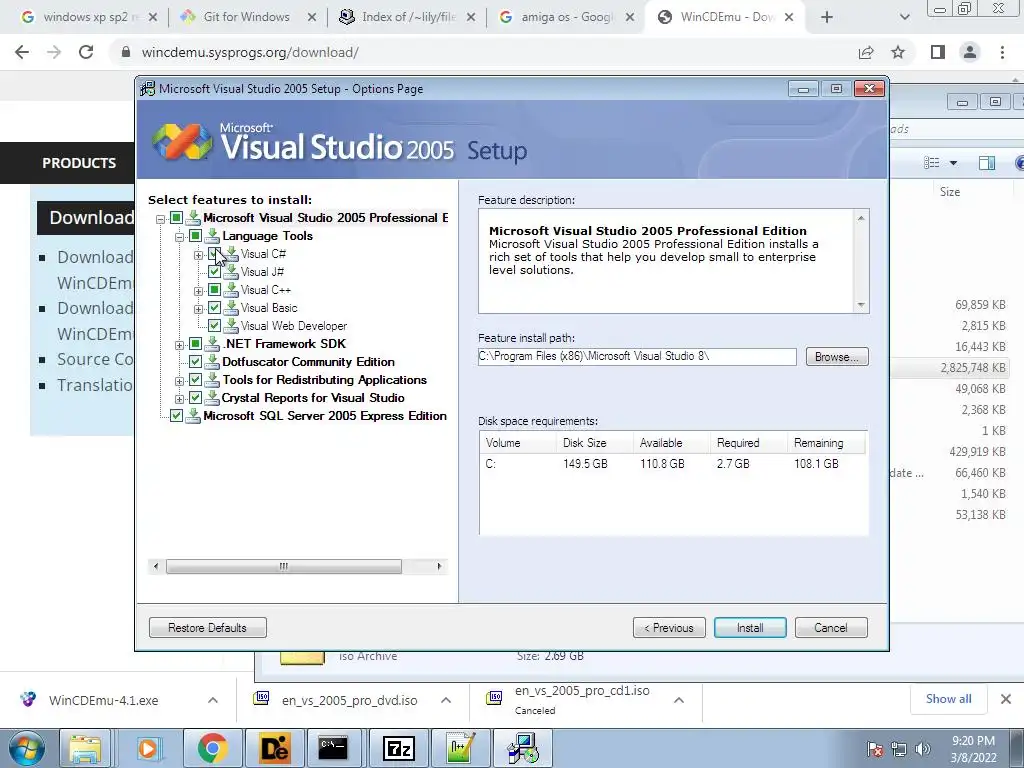This screenshot has height=768, width=1024.
Task: Open the 7-Zip taskbar icon
Action: coord(398,748)
